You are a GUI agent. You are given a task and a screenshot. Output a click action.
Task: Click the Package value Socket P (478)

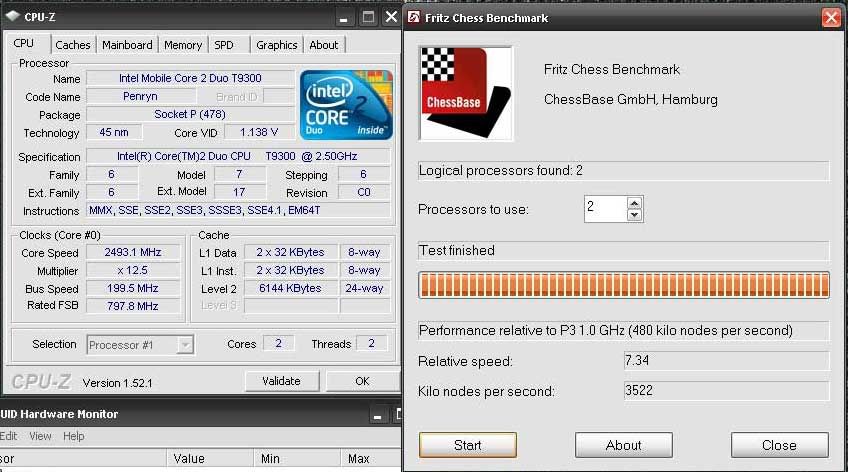point(190,114)
